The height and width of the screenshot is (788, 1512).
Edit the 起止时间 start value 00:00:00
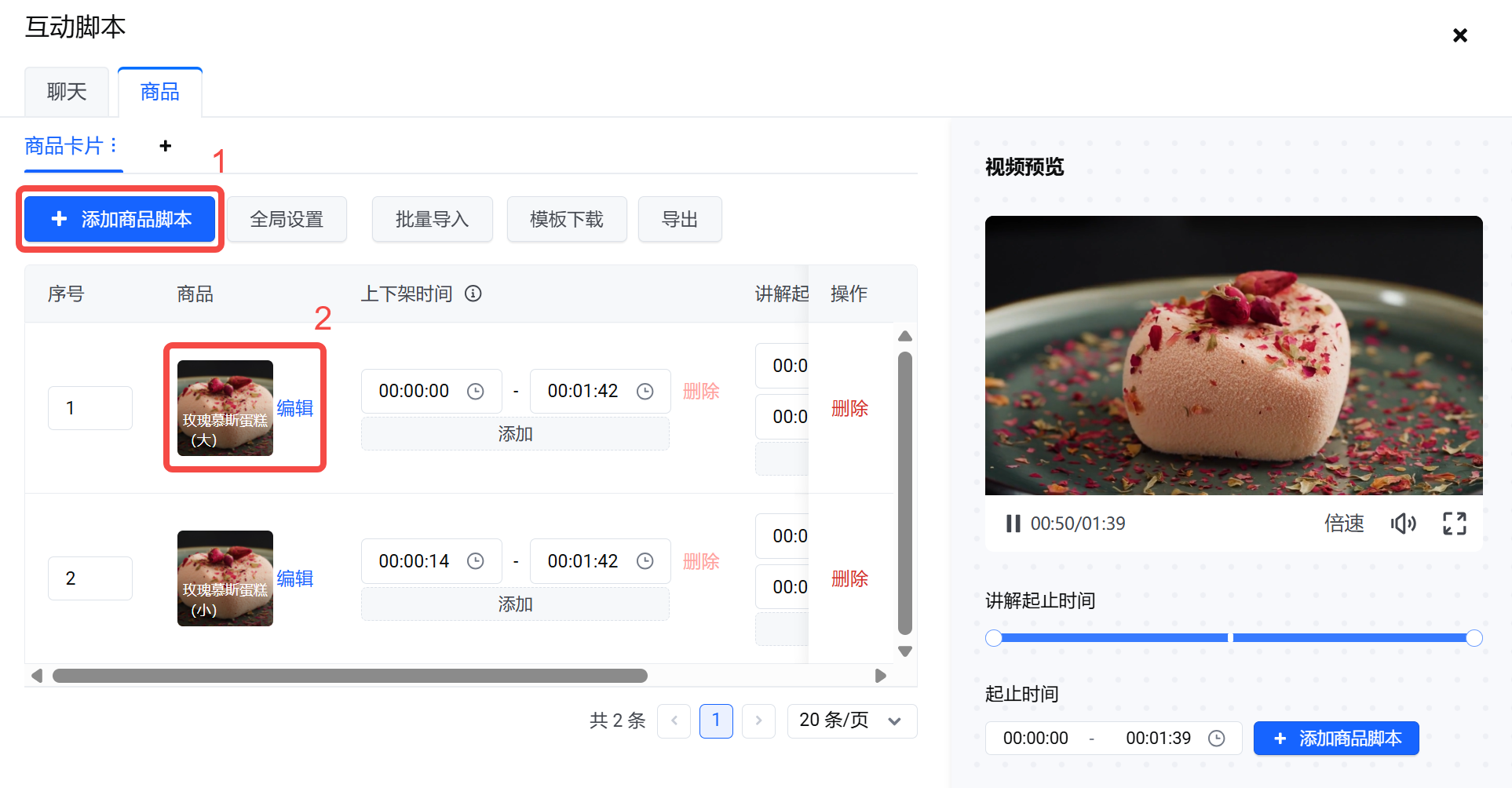1035,739
